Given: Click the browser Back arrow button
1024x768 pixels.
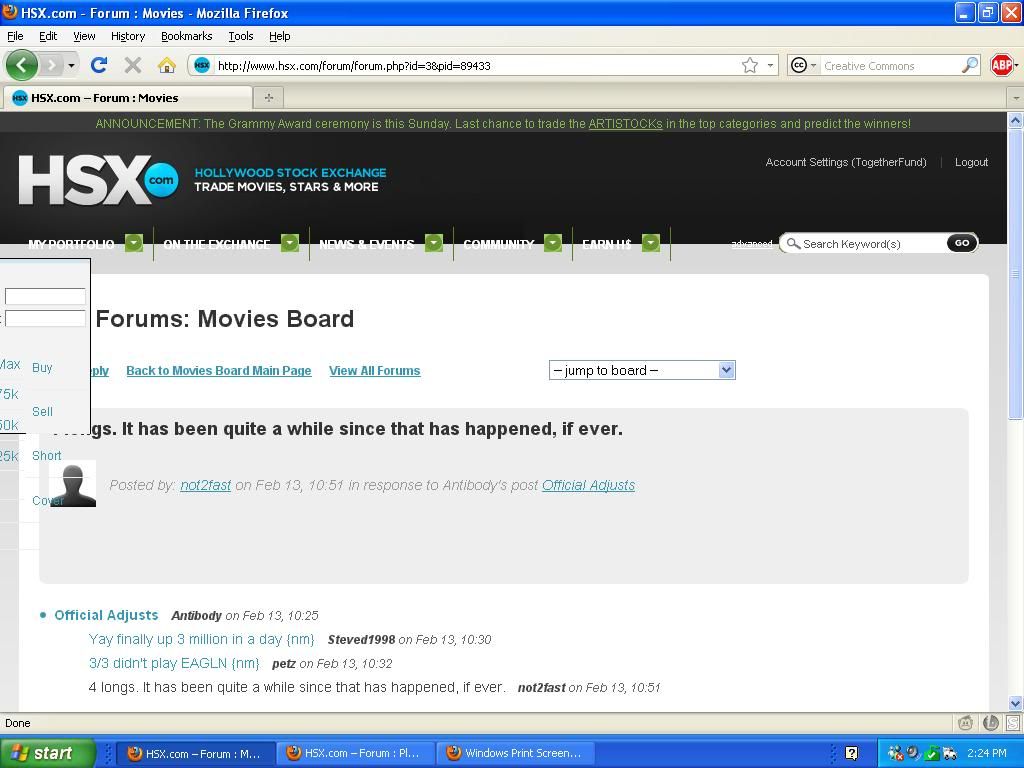Looking at the screenshot, I should click(x=21, y=65).
